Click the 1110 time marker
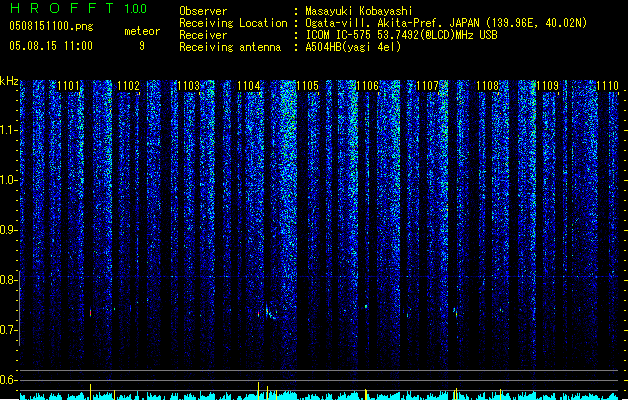 pyautogui.click(x=607, y=86)
